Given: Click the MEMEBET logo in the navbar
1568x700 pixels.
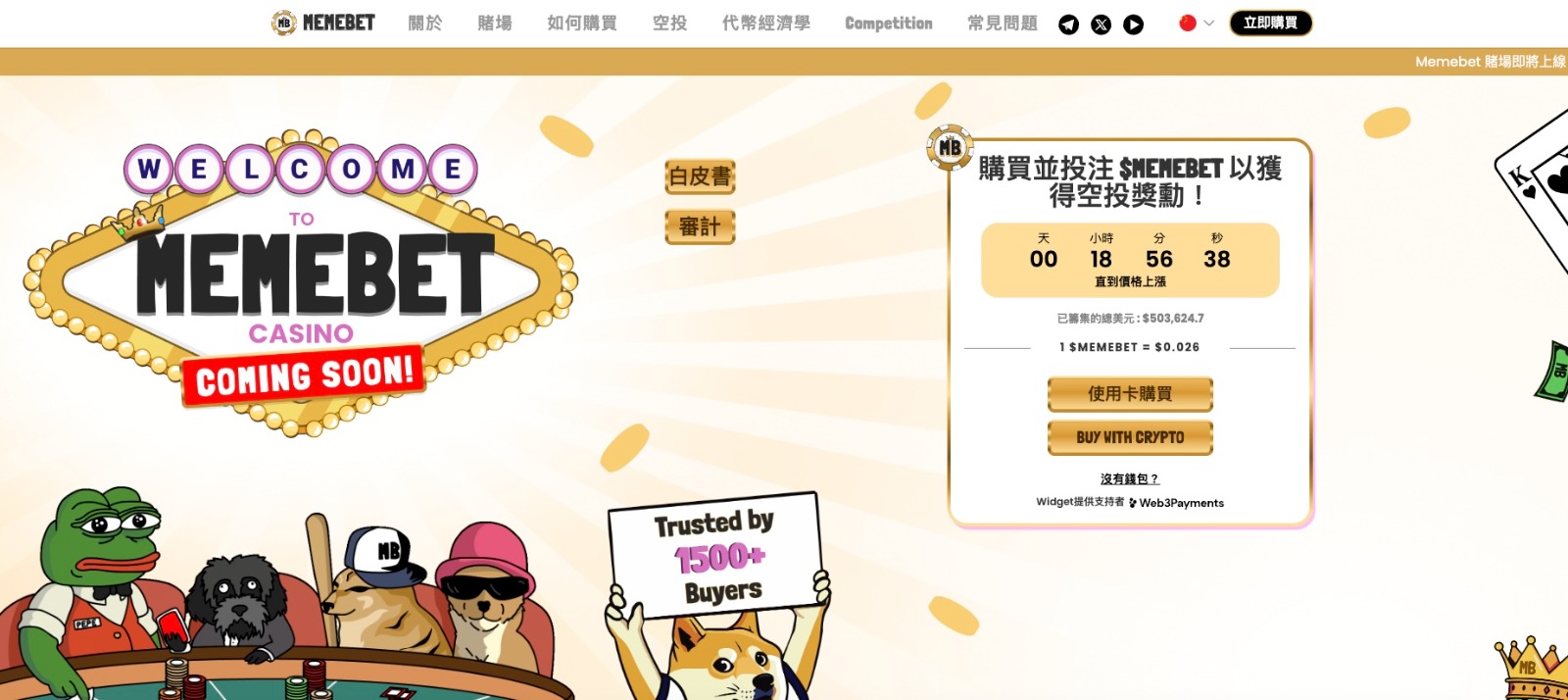Looking at the screenshot, I should coord(323,23).
